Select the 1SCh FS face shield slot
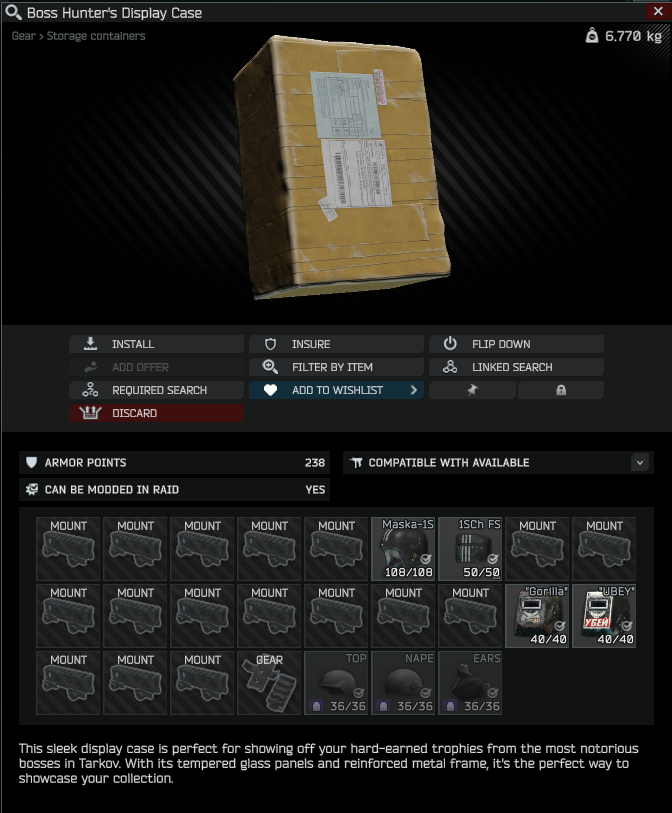Screen dimensions: 672x813 (470, 549)
